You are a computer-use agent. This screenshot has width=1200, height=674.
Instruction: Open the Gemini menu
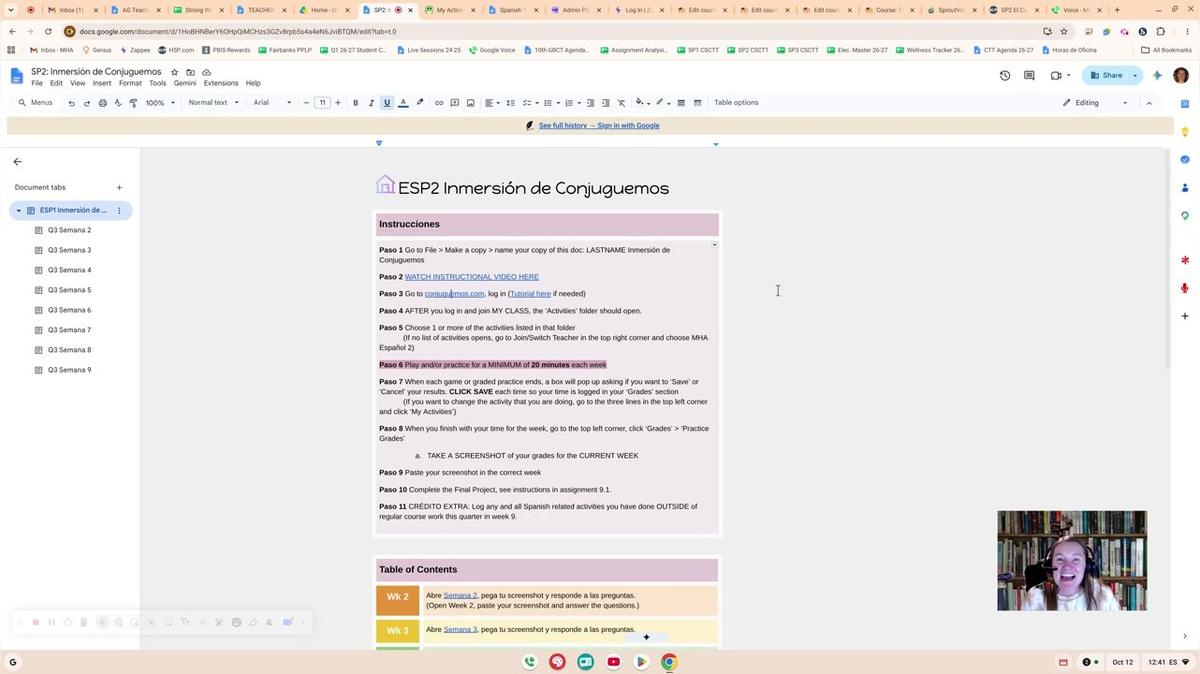[x=185, y=83]
